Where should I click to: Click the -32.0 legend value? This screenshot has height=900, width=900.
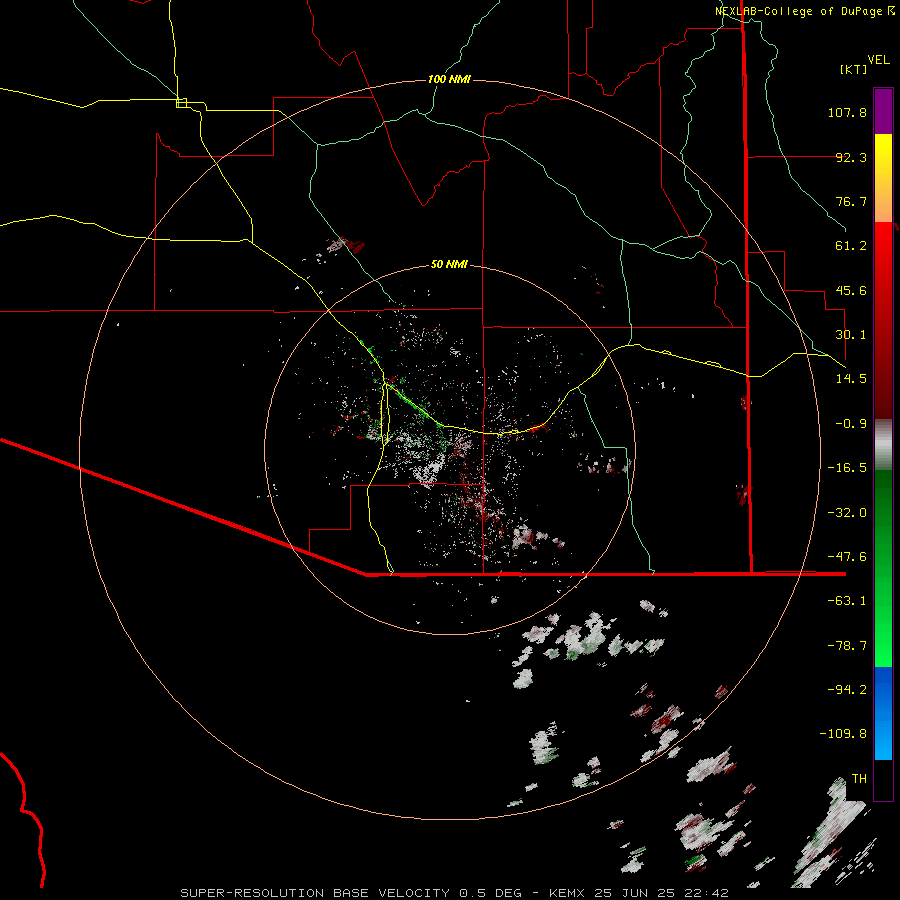pyautogui.click(x=847, y=513)
